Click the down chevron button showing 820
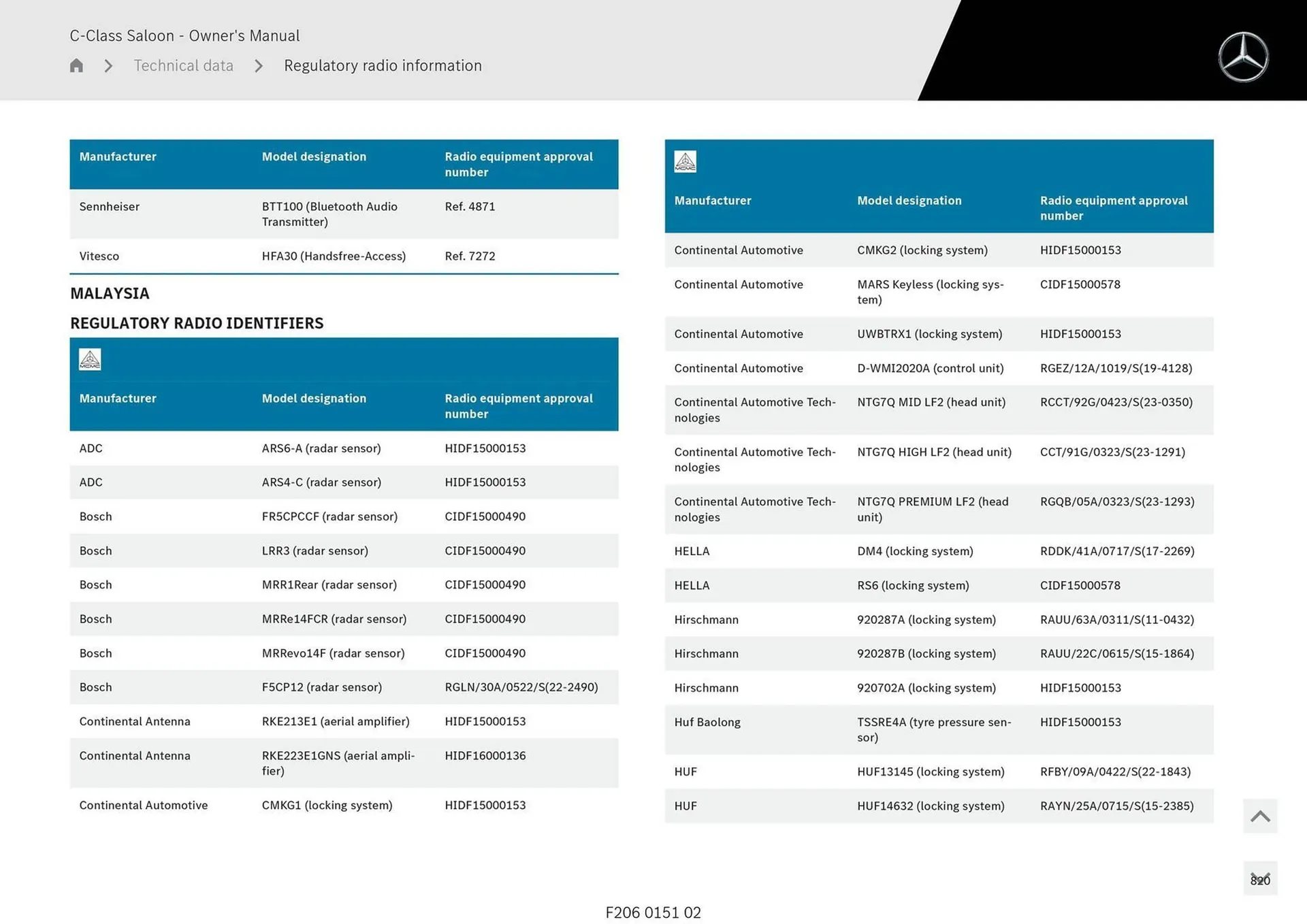The height and width of the screenshot is (924, 1307). [x=1259, y=878]
